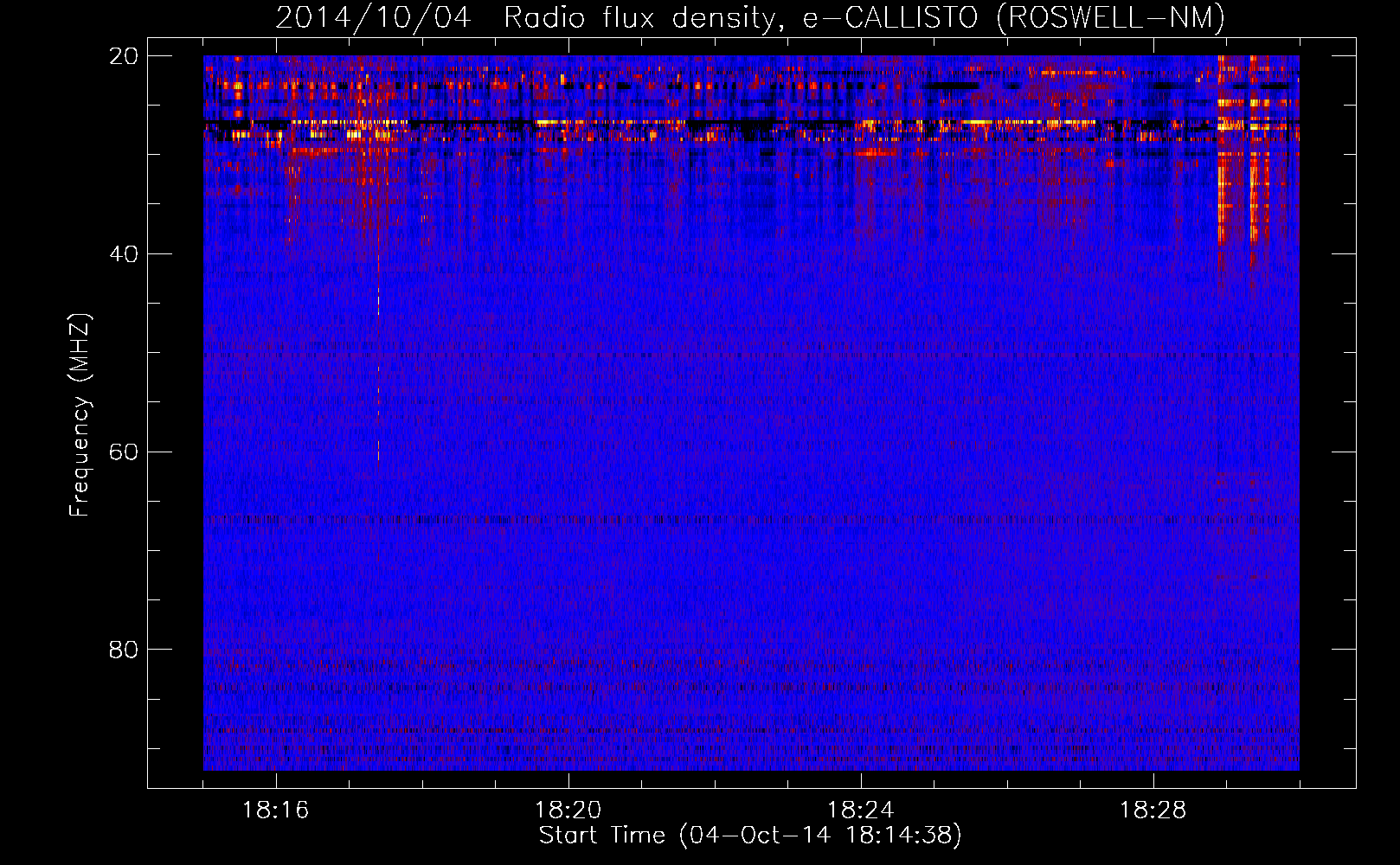
Task: Click the 80 frequency tick label
Action: (x=124, y=650)
